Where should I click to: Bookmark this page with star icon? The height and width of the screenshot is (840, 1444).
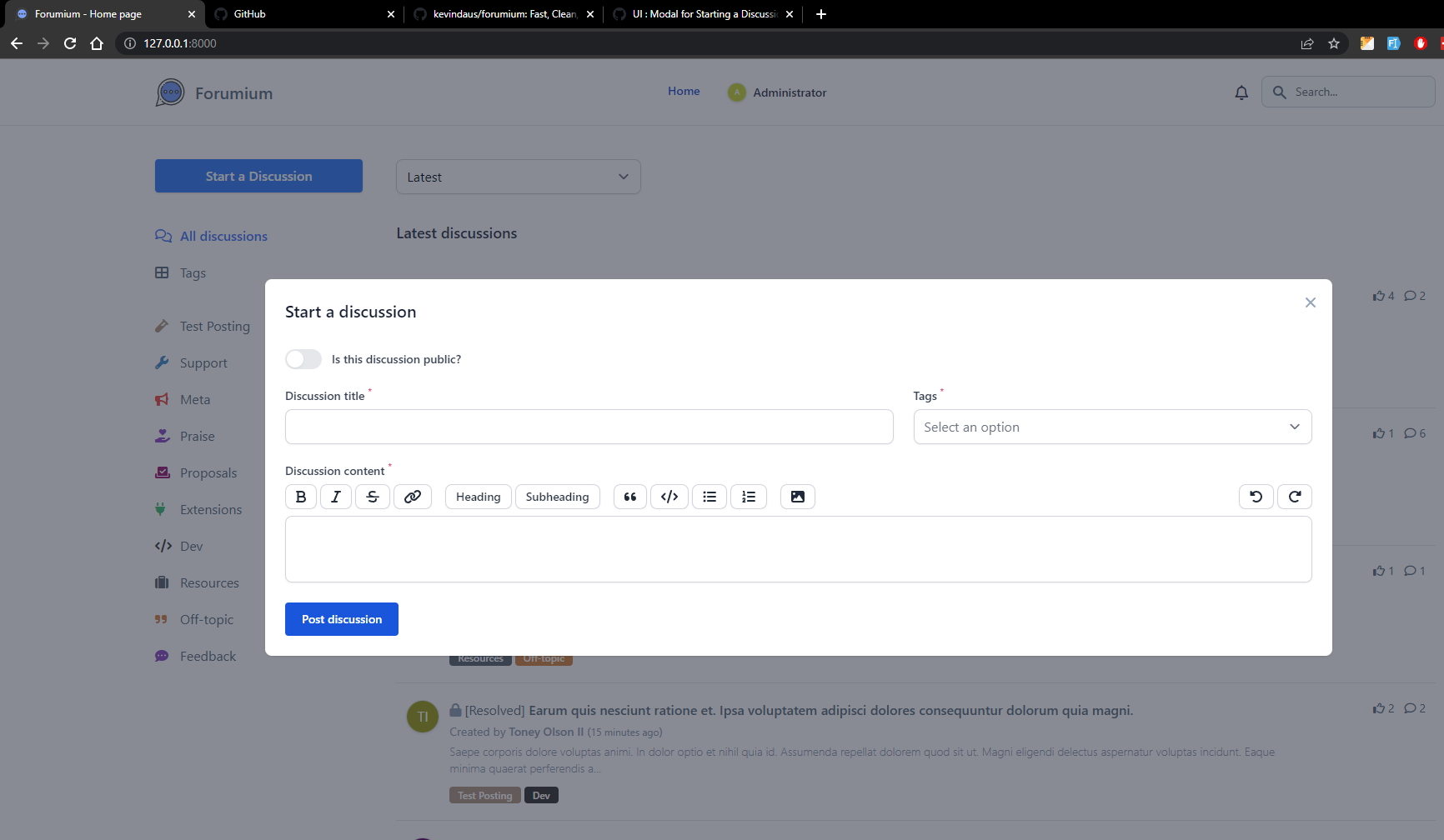point(1334,43)
